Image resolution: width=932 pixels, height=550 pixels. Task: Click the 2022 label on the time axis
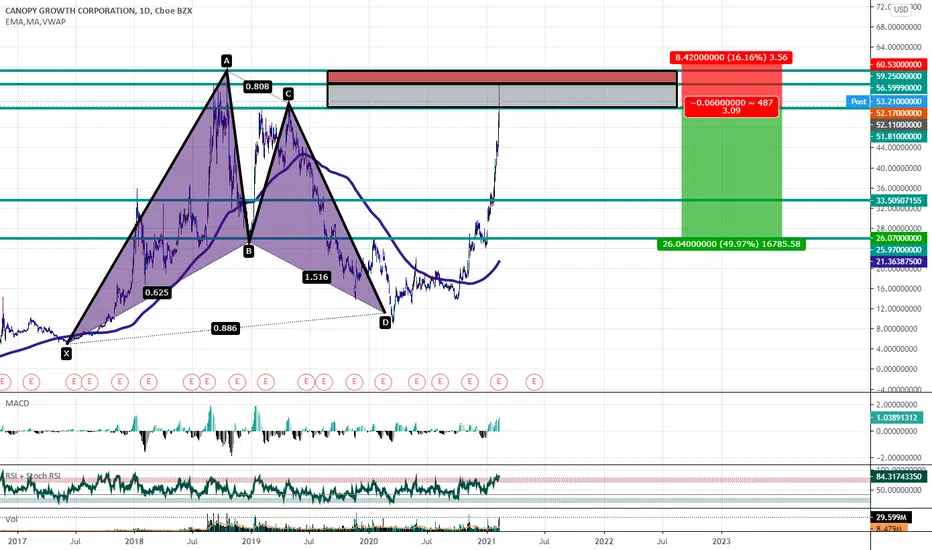pos(604,541)
